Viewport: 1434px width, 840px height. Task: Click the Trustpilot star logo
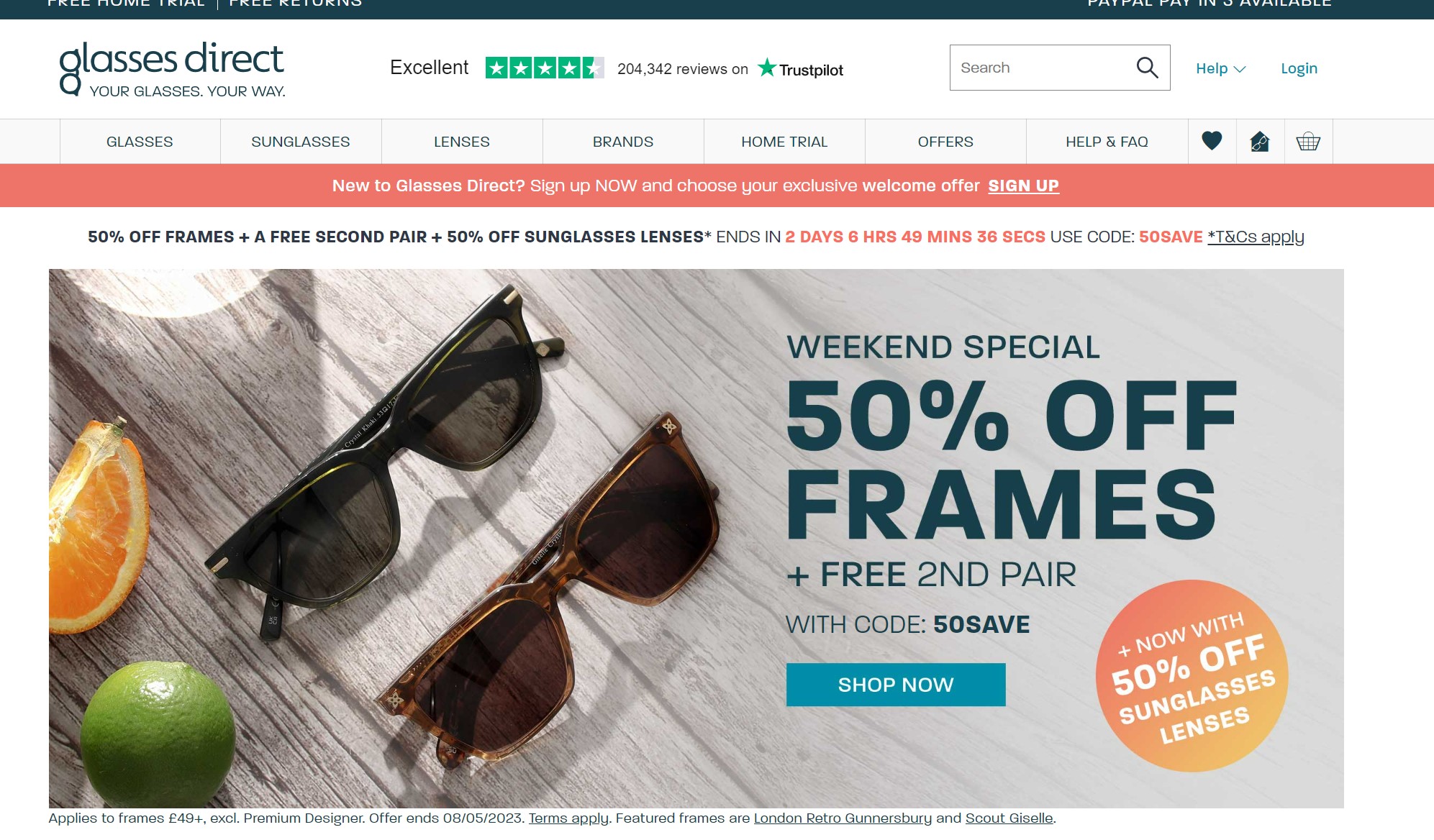click(800, 68)
